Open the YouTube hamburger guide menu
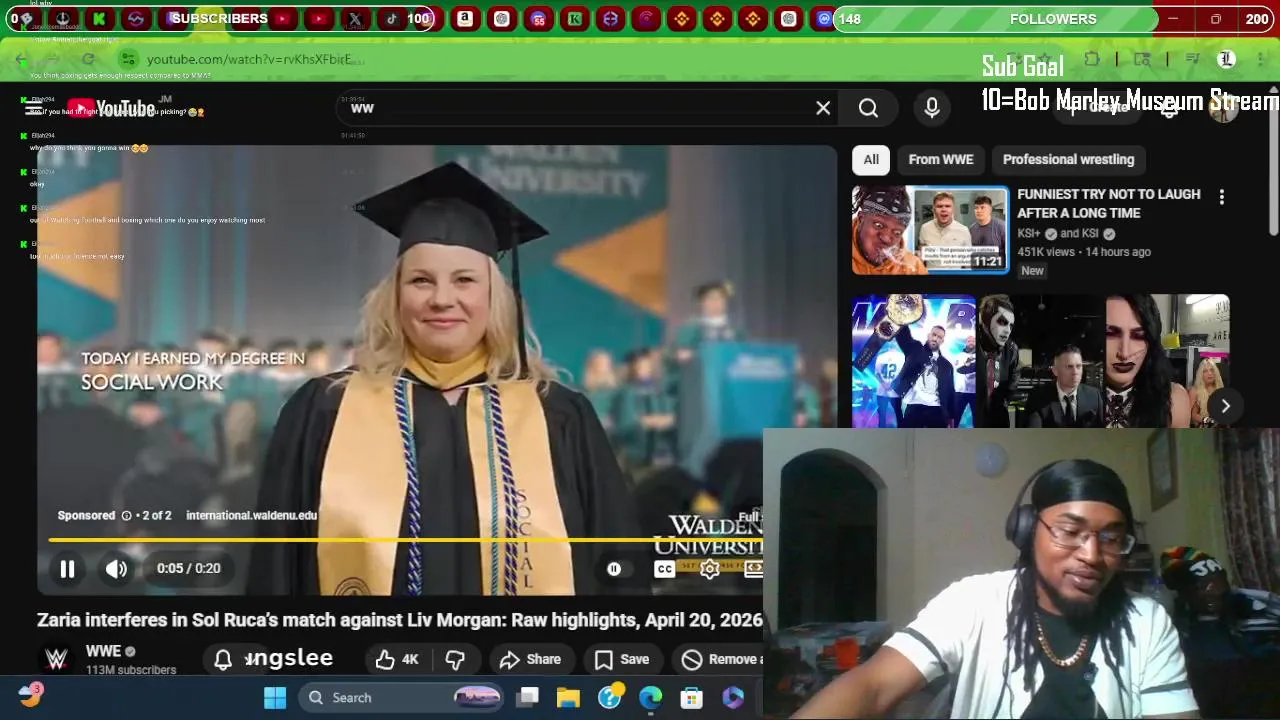The image size is (1280, 720). click(x=33, y=108)
